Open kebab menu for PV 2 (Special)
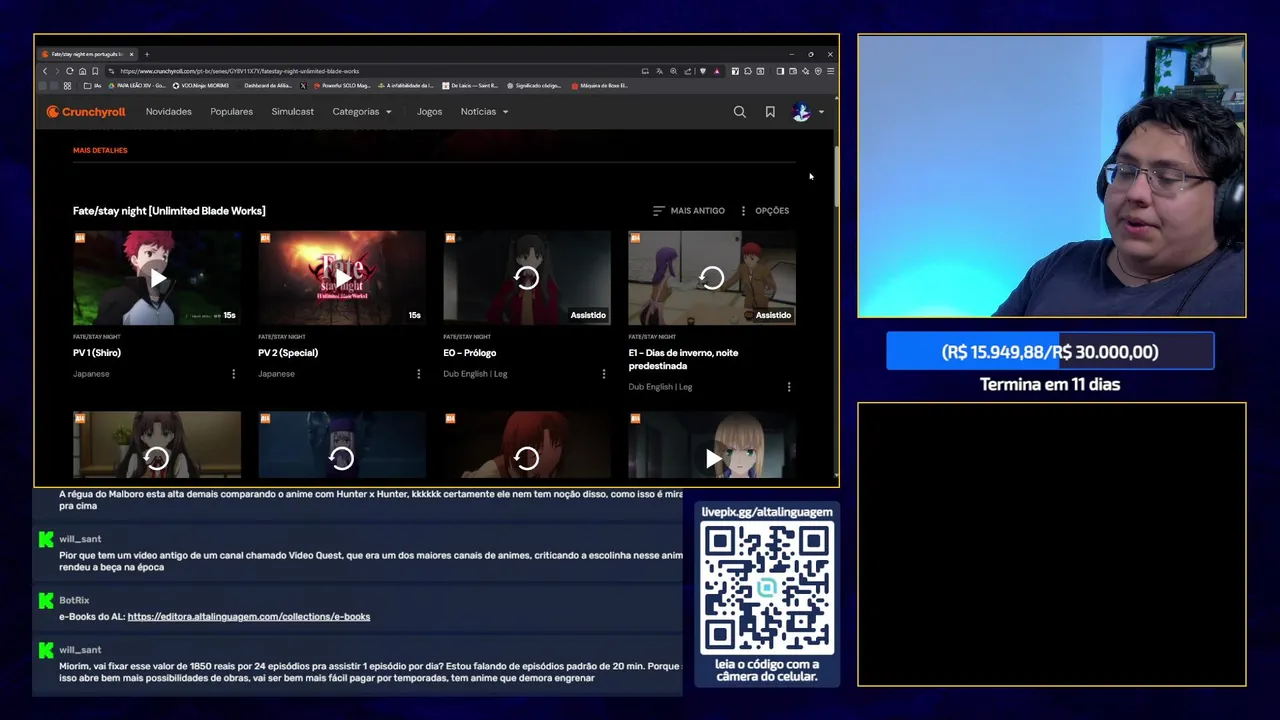This screenshot has width=1280, height=720. click(x=419, y=374)
